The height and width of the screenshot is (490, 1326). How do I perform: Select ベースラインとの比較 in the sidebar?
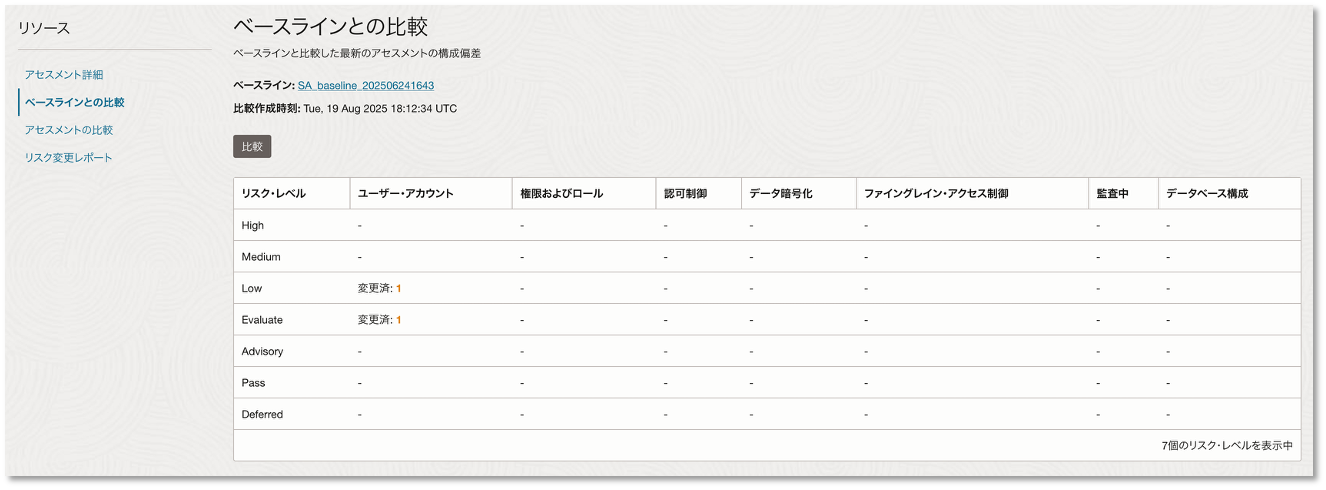[75, 102]
